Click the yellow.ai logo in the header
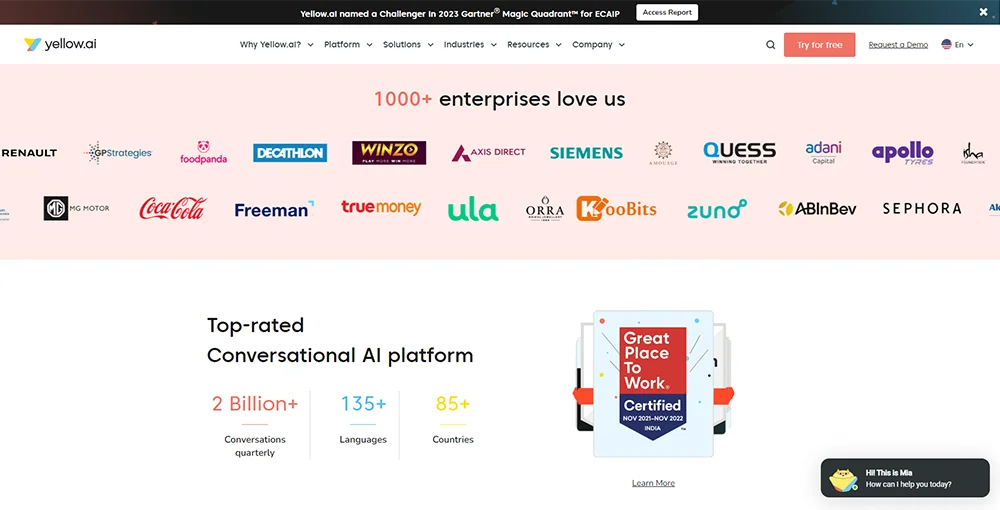1000x510 pixels. pyautogui.click(x=61, y=44)
